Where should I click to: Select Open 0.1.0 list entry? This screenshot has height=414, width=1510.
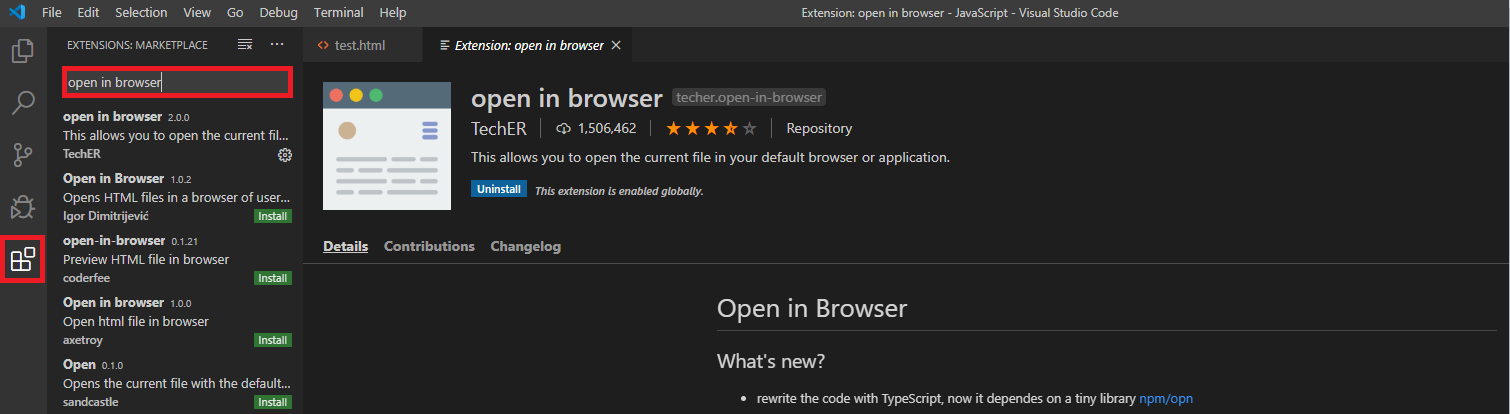coord(176,383)
